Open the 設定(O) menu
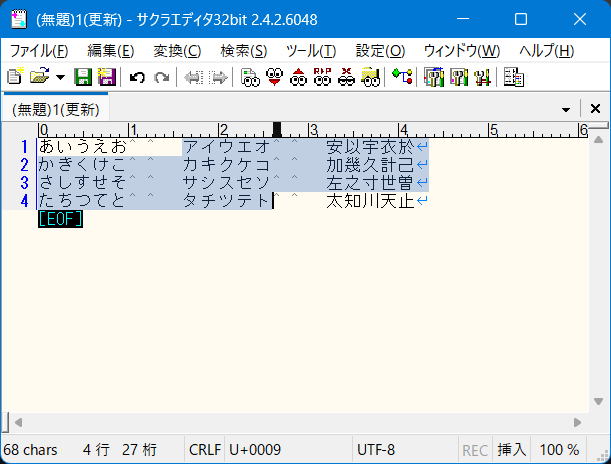This screenshot has height=464, width=611. point(380,51)
